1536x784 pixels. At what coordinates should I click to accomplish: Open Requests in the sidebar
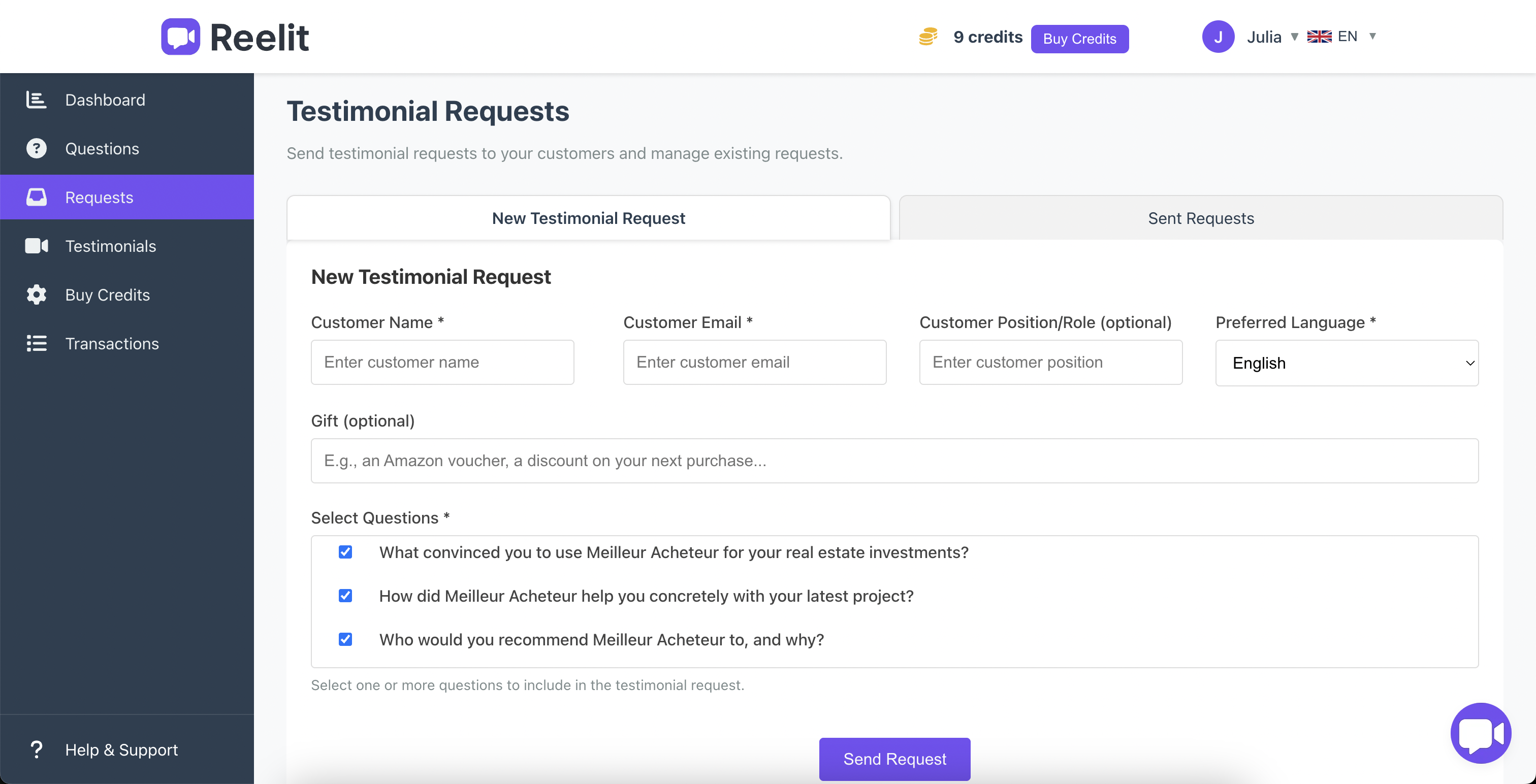(127, 198)
